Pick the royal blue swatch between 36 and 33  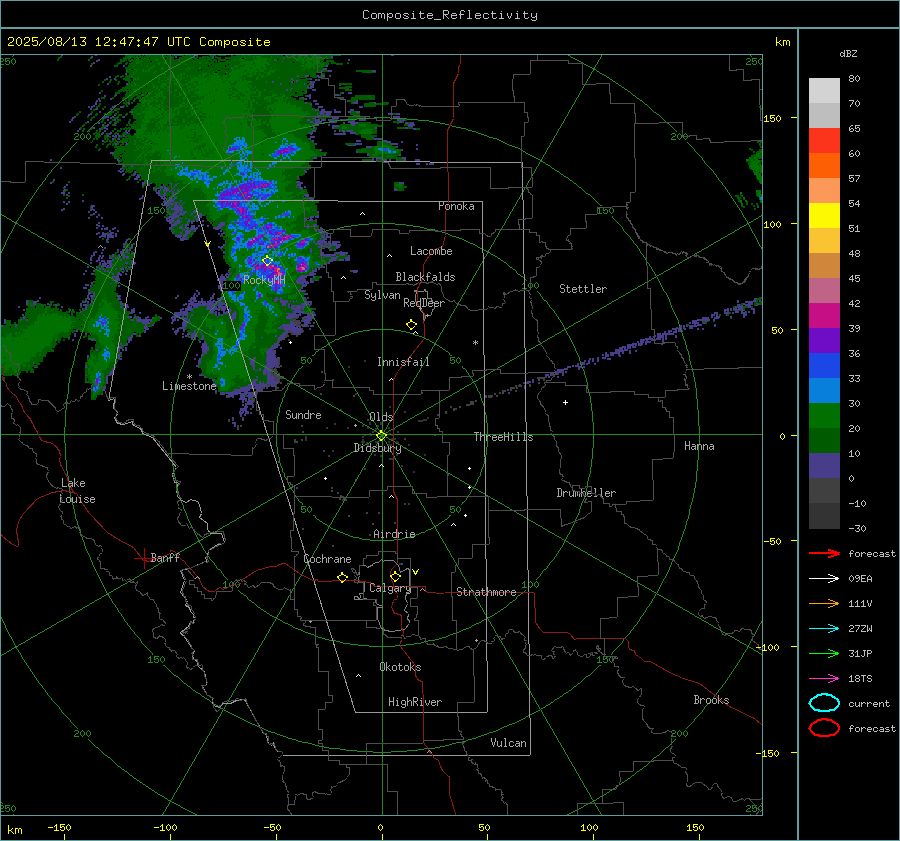point(824,366)
